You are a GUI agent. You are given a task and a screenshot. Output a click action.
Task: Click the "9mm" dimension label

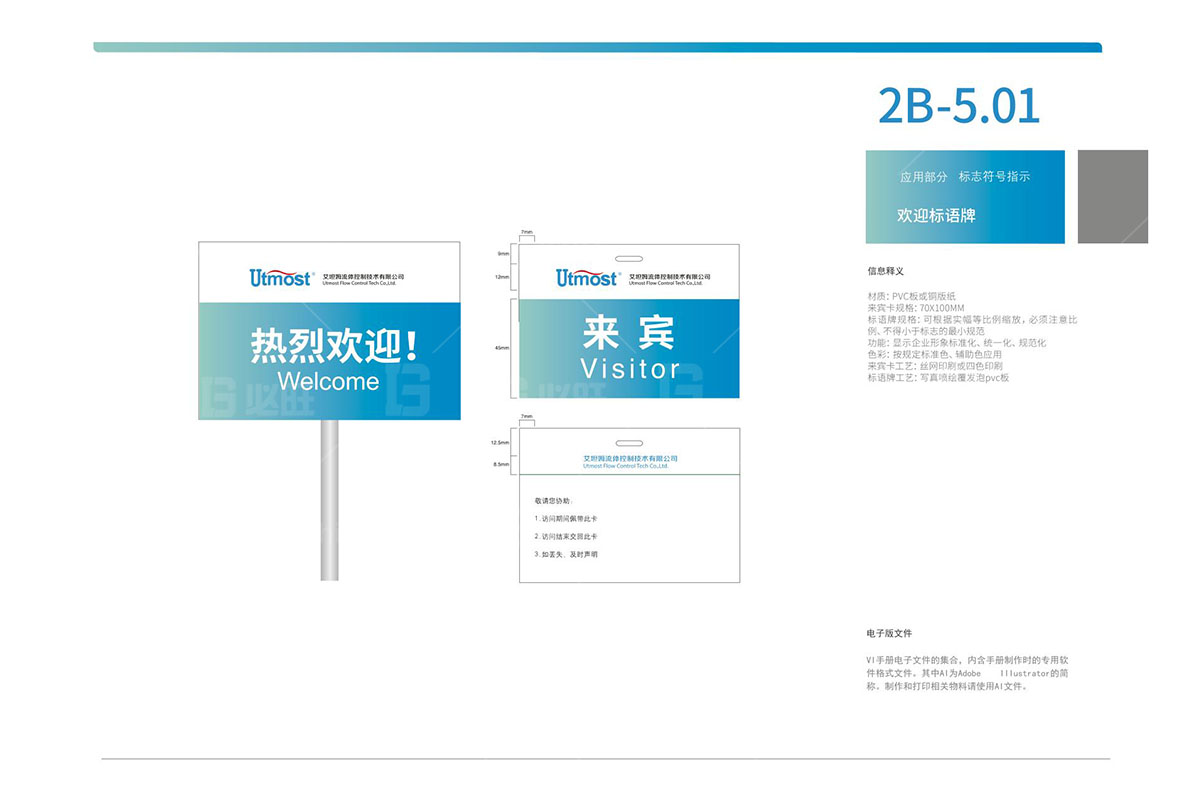click(504, 254)
